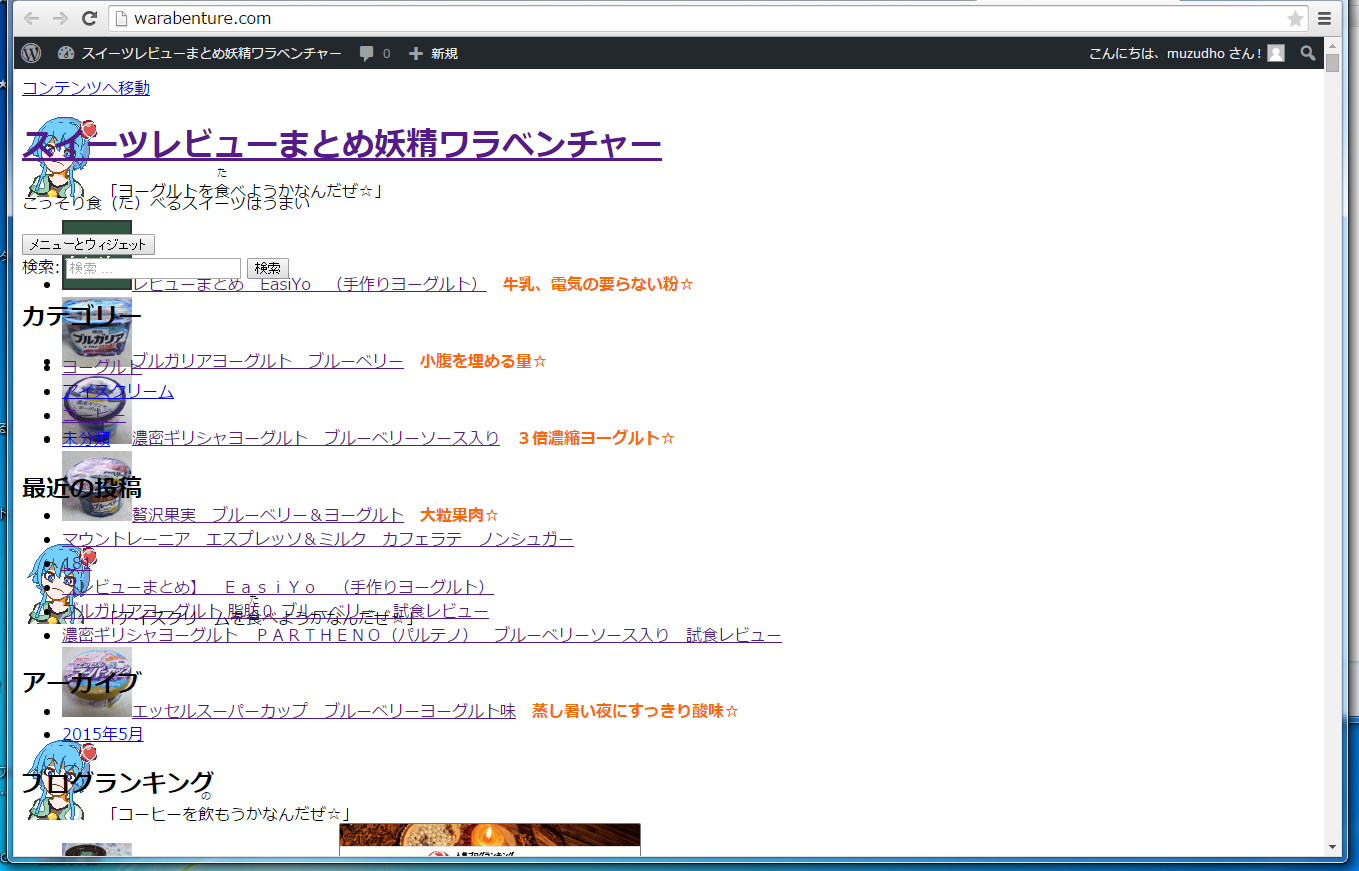Click the orange text ３倍濃縮ヨーグルト☆

(596, 438)
